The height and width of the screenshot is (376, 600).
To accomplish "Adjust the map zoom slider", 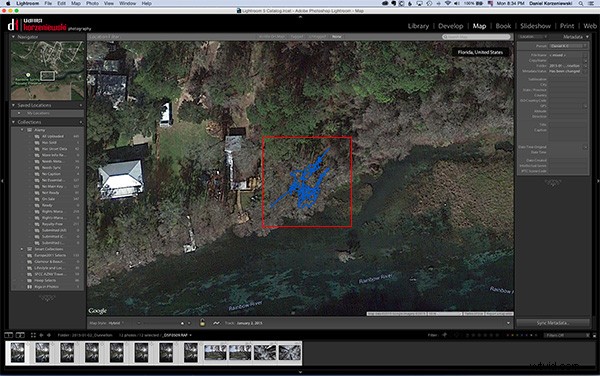I will point(161,323).
